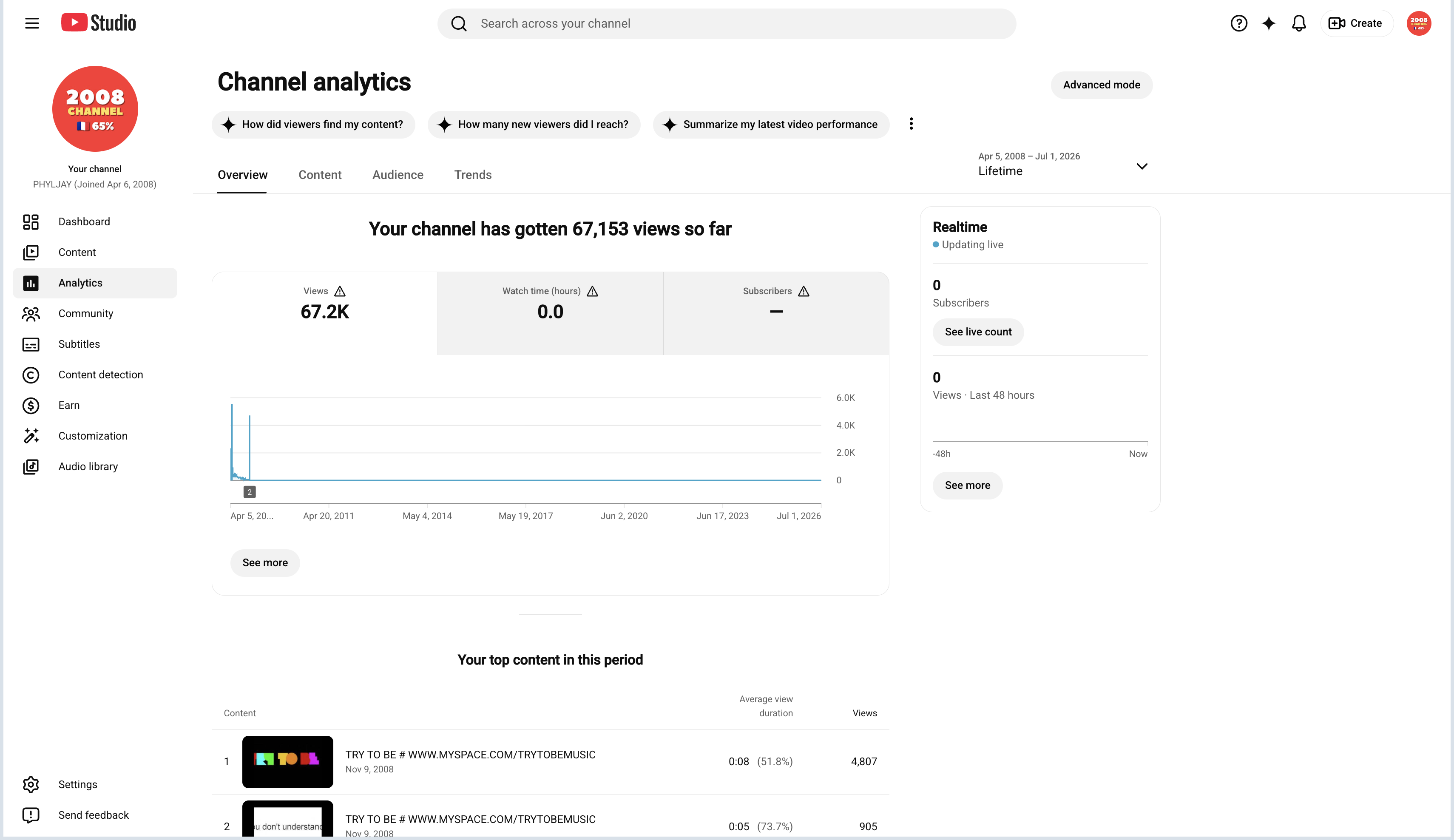
Task: Click the sparkle Ask Studio icon in header
Action: 1268,23
